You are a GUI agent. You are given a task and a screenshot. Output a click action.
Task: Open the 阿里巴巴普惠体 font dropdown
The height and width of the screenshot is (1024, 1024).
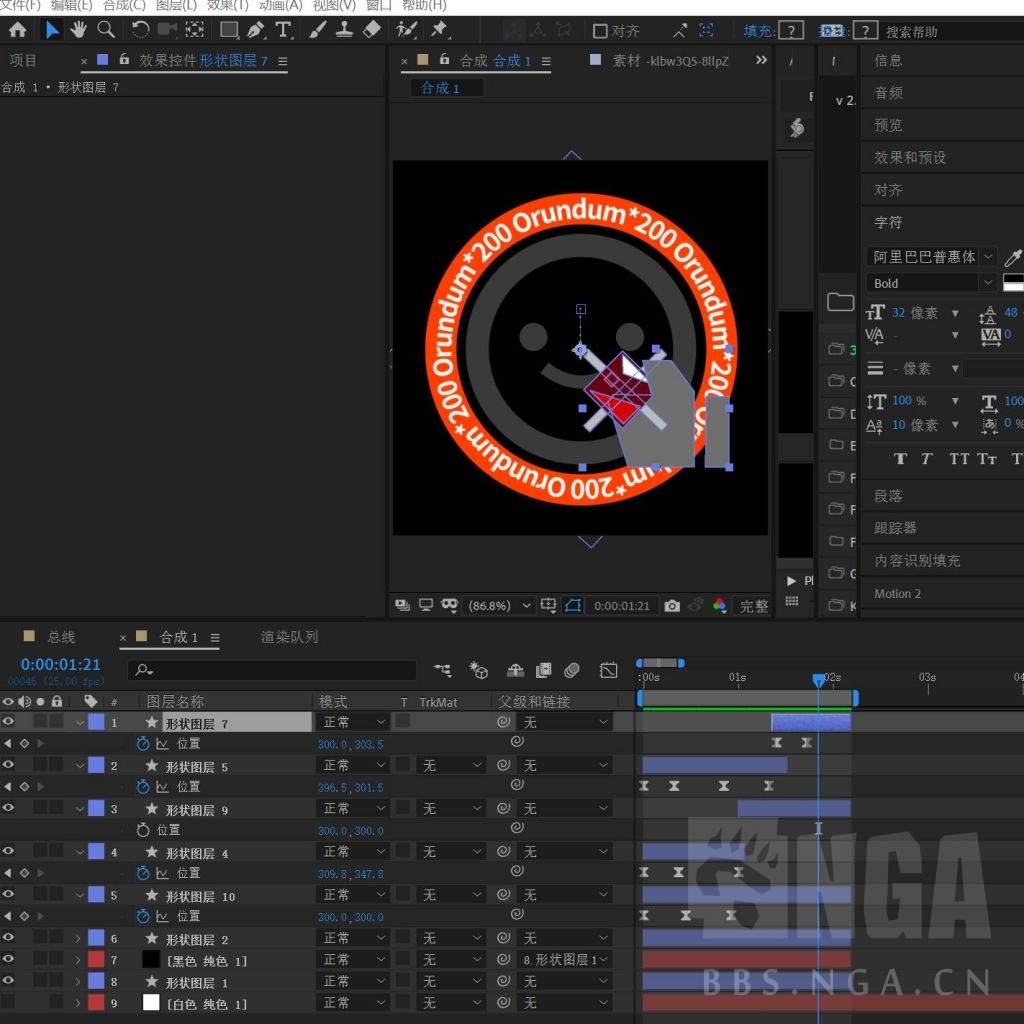(931, 257)
